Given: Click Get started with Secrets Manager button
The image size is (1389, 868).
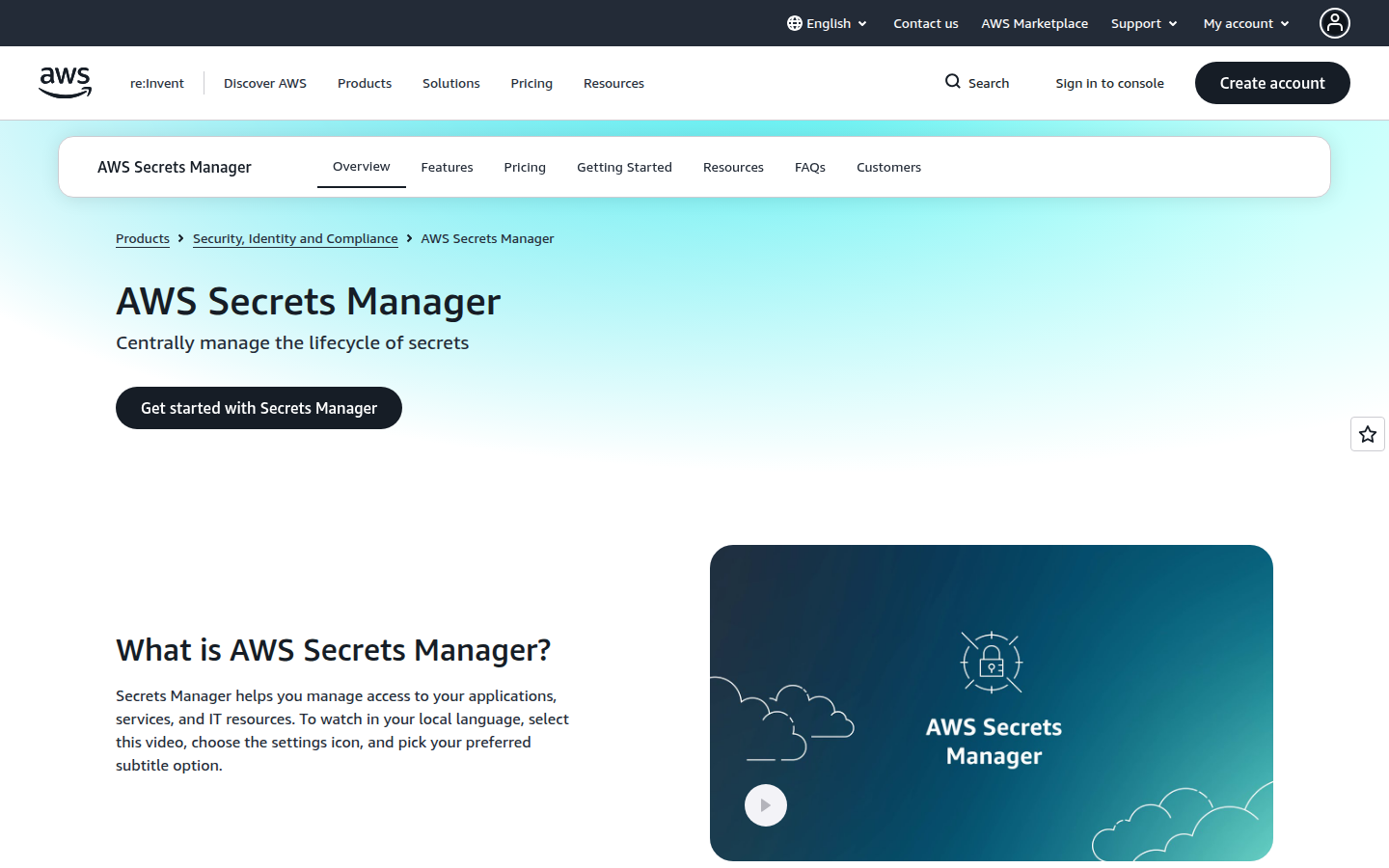Looking at the screenshot, I should [259, 408].
